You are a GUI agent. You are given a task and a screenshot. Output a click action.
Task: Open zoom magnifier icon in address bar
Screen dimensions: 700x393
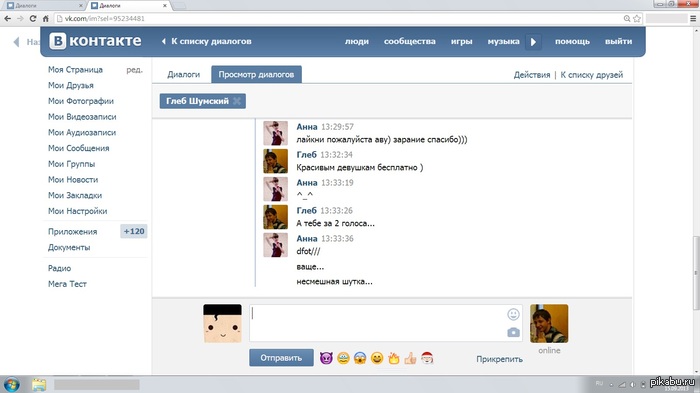tap(627, 18)
